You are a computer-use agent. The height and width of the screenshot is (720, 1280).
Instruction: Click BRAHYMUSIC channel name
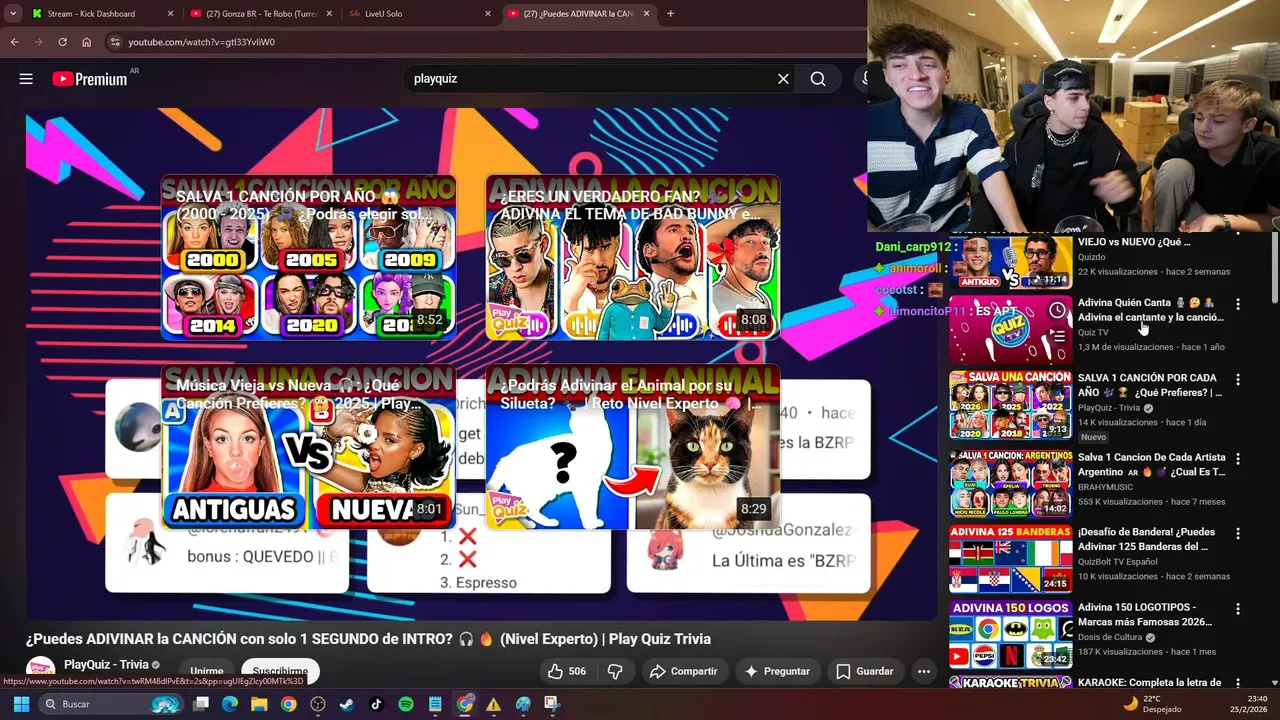coord(1105,487)
